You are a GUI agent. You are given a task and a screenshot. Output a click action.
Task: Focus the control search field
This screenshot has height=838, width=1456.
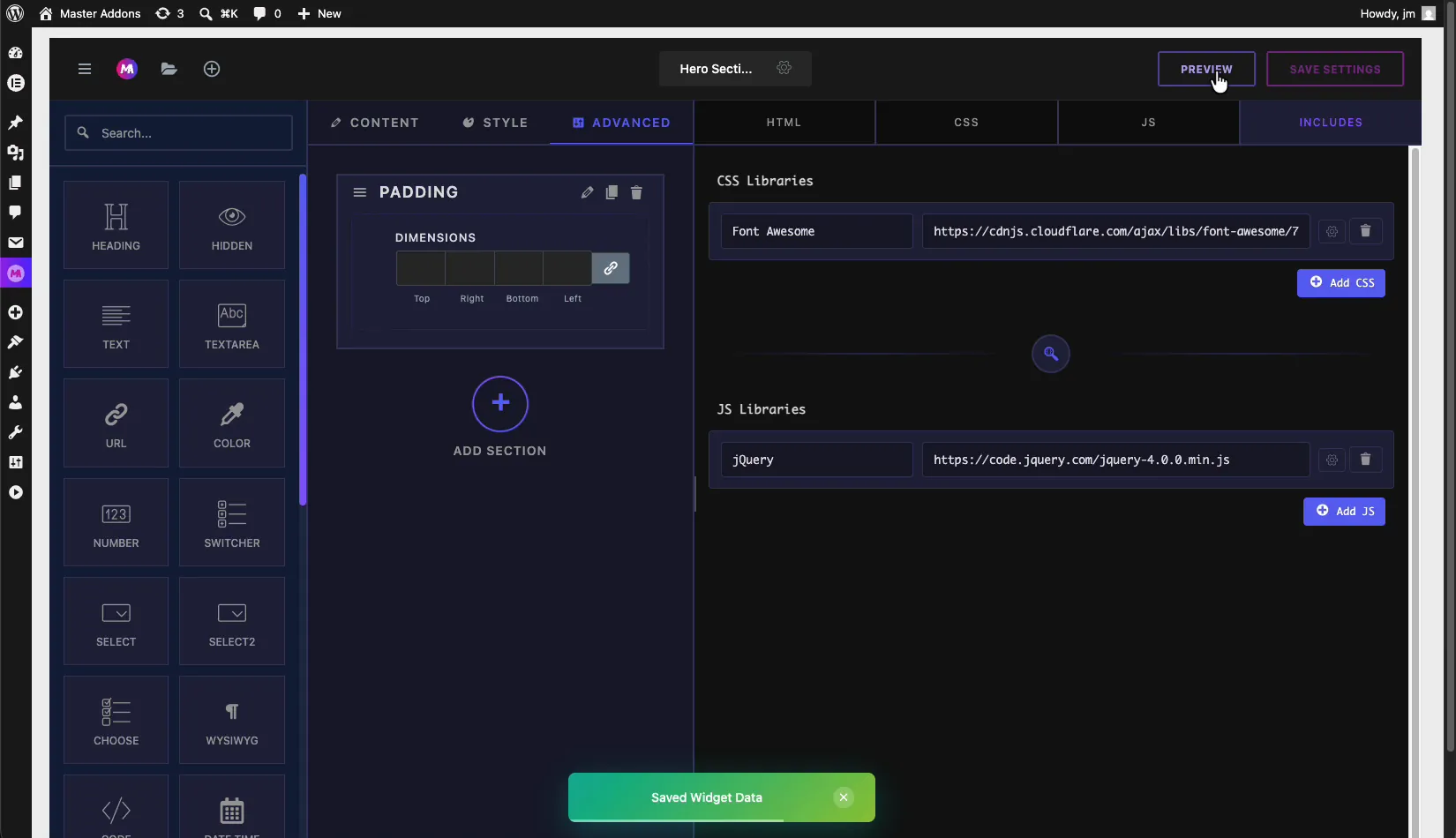coord(178,133)
